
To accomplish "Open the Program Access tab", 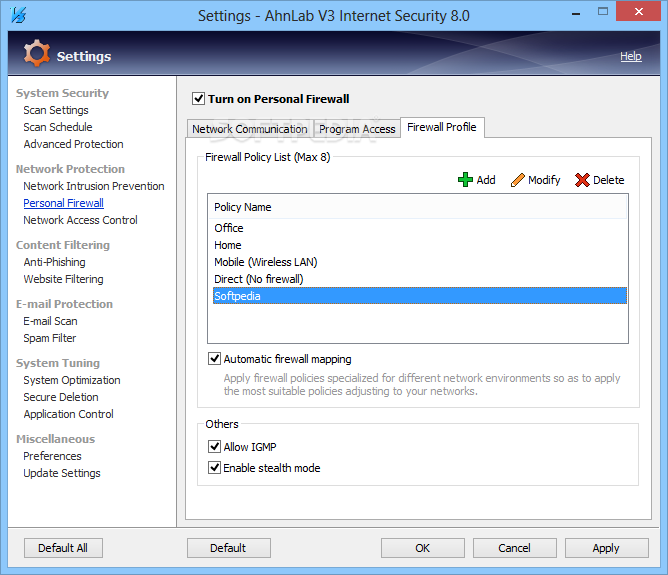I will point(357,129).
